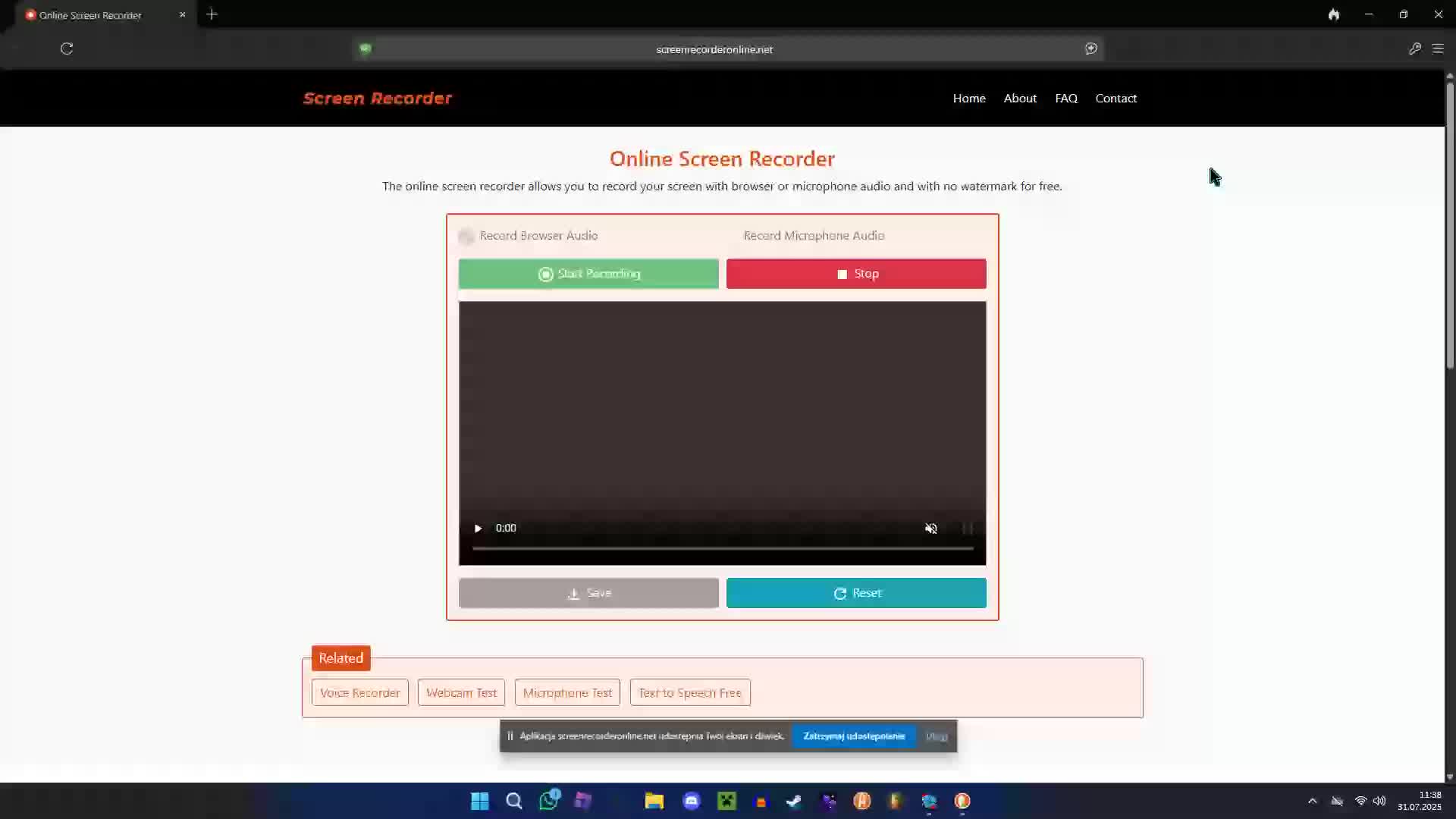Open the DuckDuckGo browser taskbar icon
The width and height of the screenshot is (1456, 819).
[x=962, y=801]
